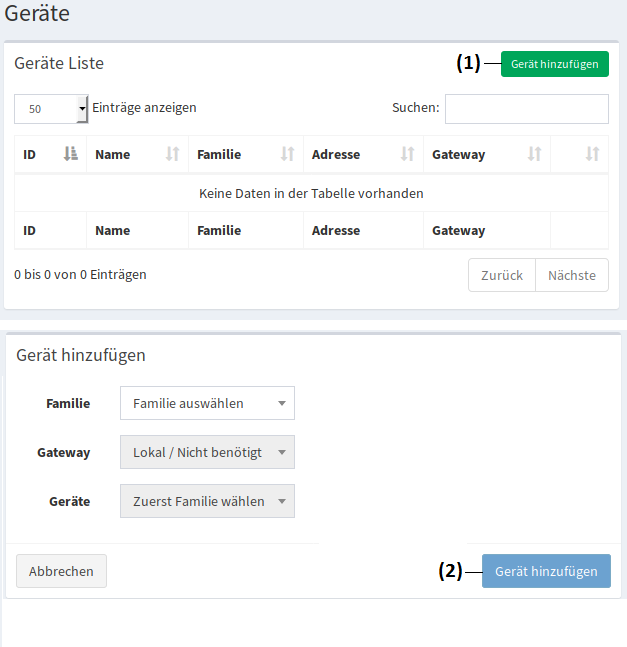
Task: Expand the Gateway Lokal / Nicht benötigt dropdown
Action: [207, 452]
